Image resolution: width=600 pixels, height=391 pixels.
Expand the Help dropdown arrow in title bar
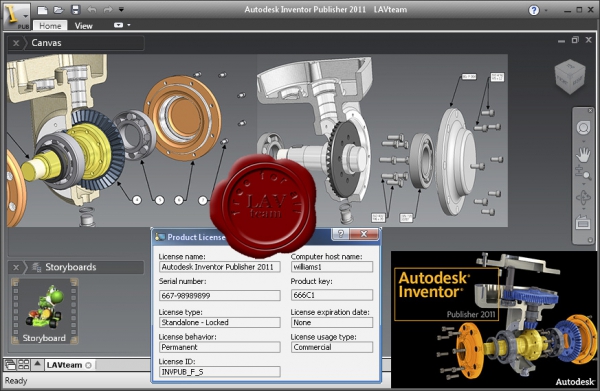[546, 10]
